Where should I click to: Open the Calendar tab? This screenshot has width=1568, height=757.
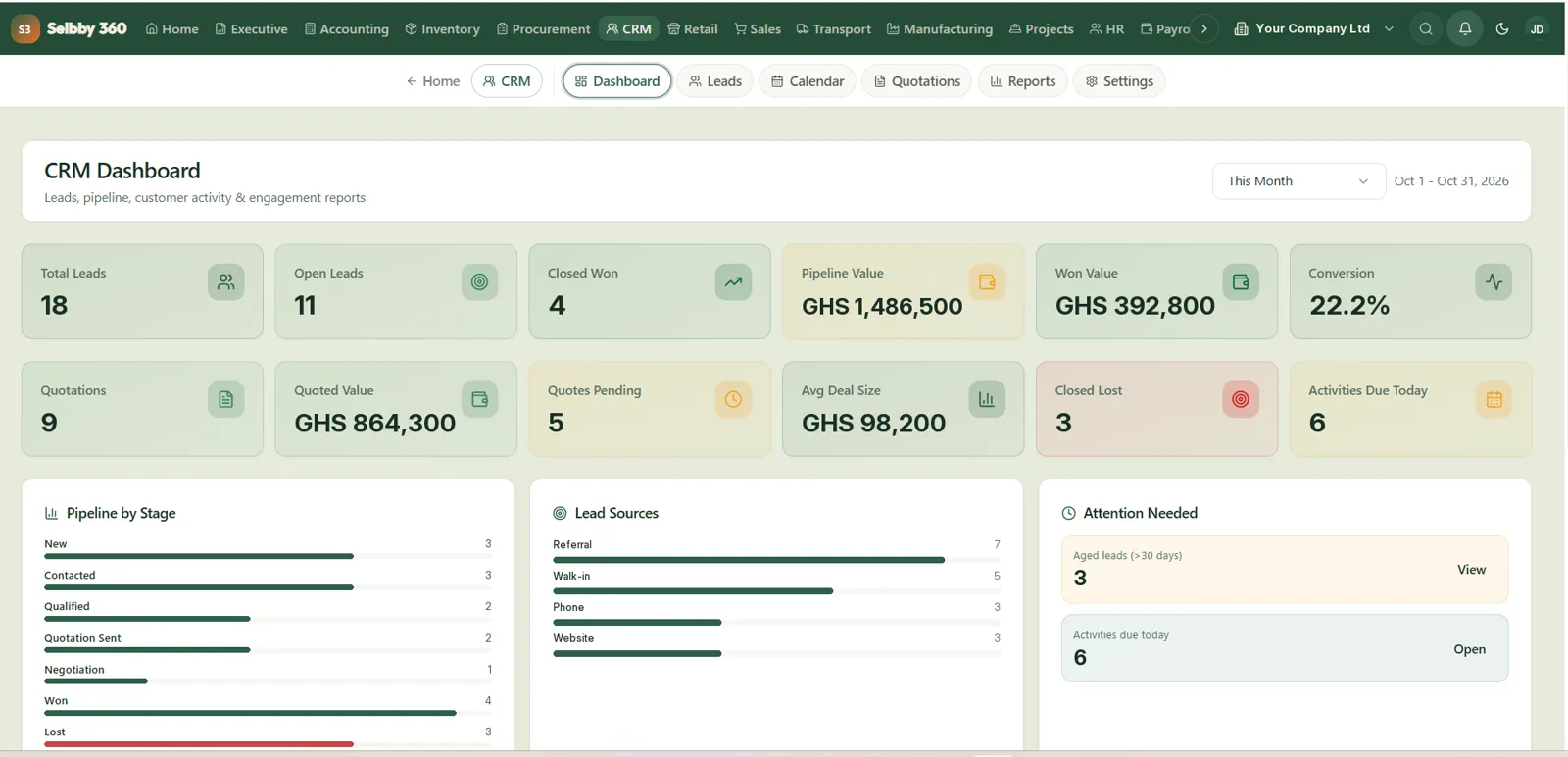tap(808, 81)
